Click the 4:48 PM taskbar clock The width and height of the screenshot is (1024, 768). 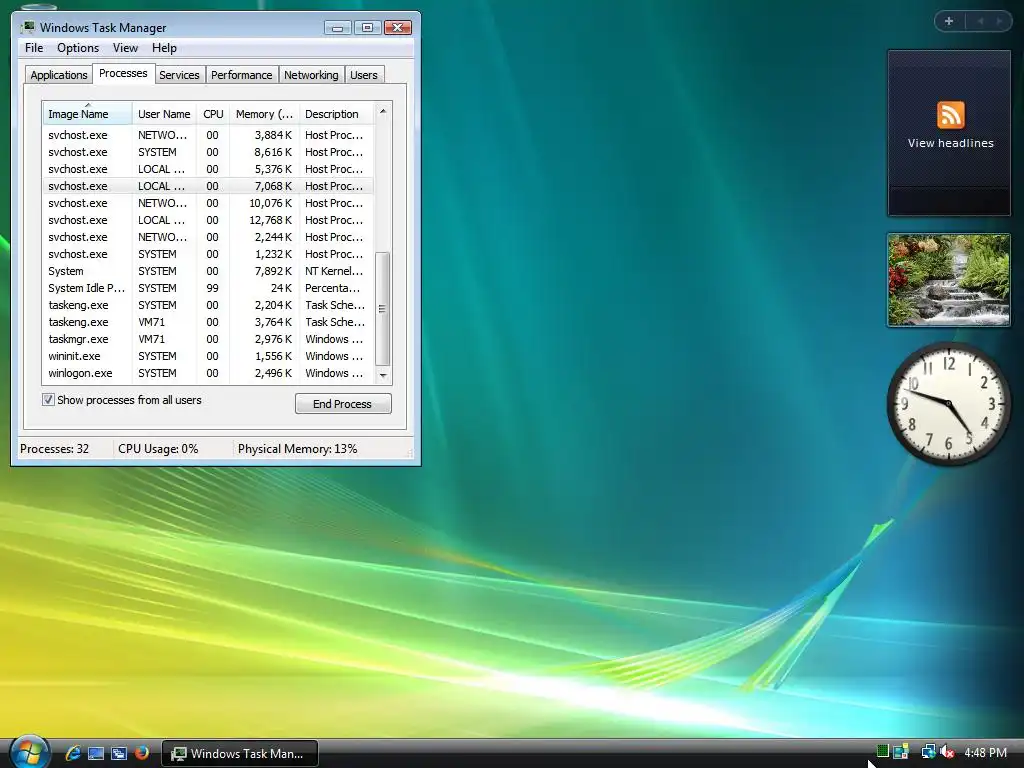[x=985, y=752]
